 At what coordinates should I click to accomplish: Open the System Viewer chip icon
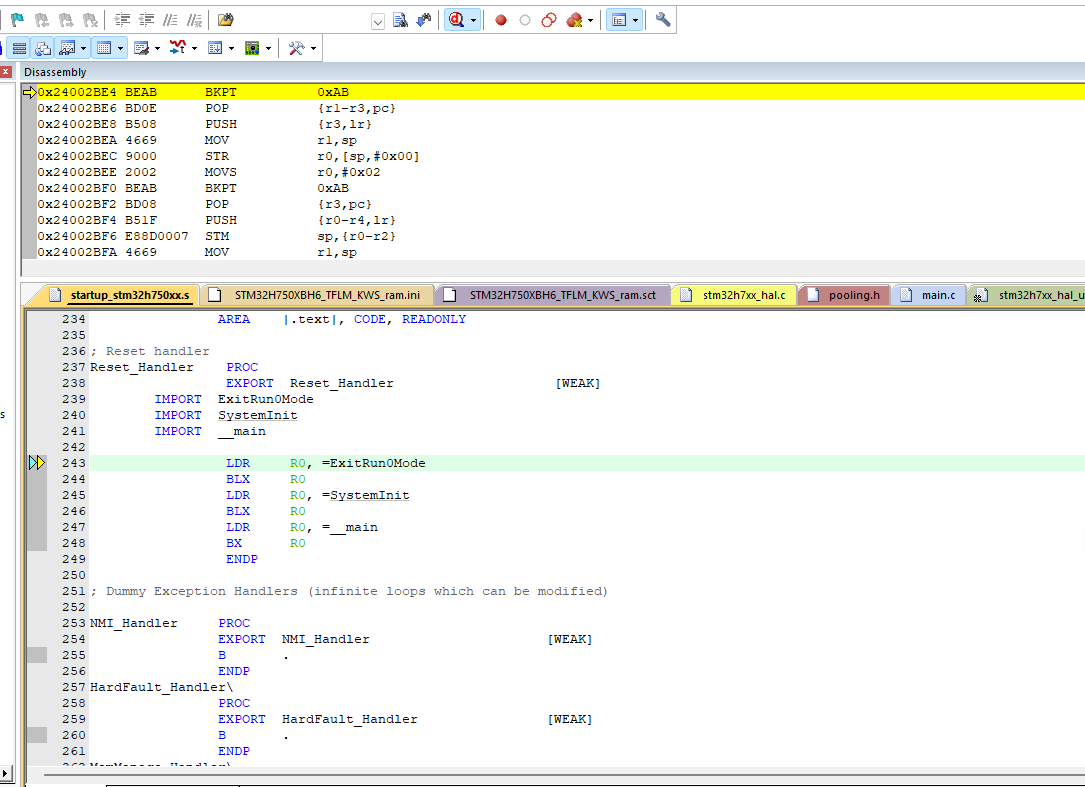[x=252, y=48]
